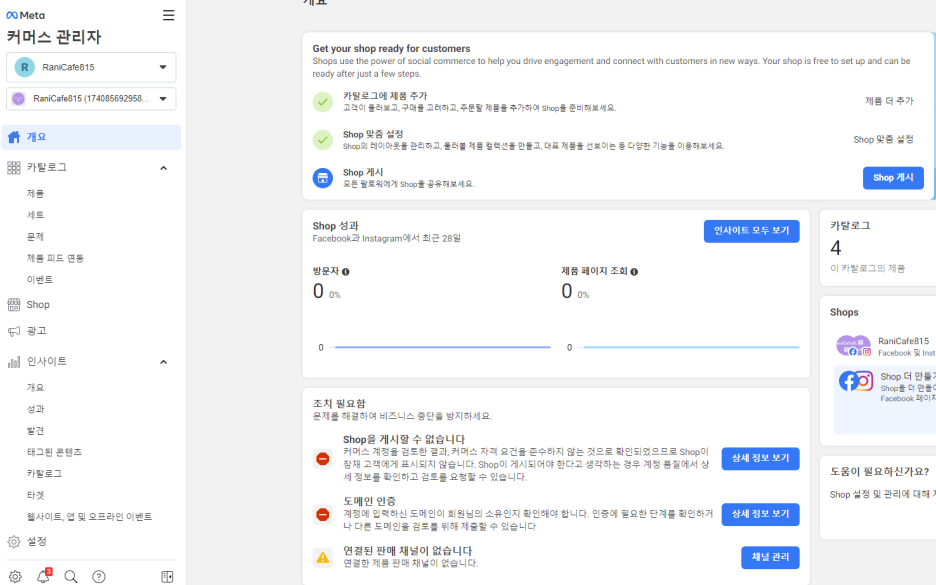Open 카탈로그 under 인사이트

click(44, 473)
